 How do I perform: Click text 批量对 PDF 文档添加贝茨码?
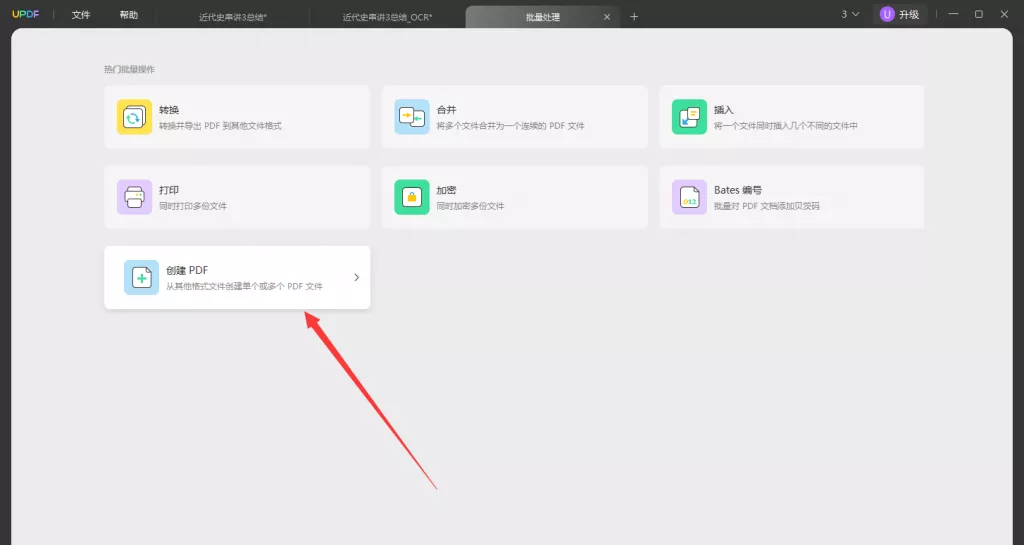pos(767,206)
